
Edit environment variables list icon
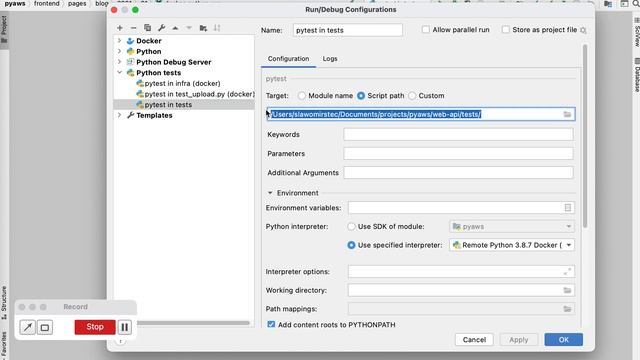pos(567,208)
